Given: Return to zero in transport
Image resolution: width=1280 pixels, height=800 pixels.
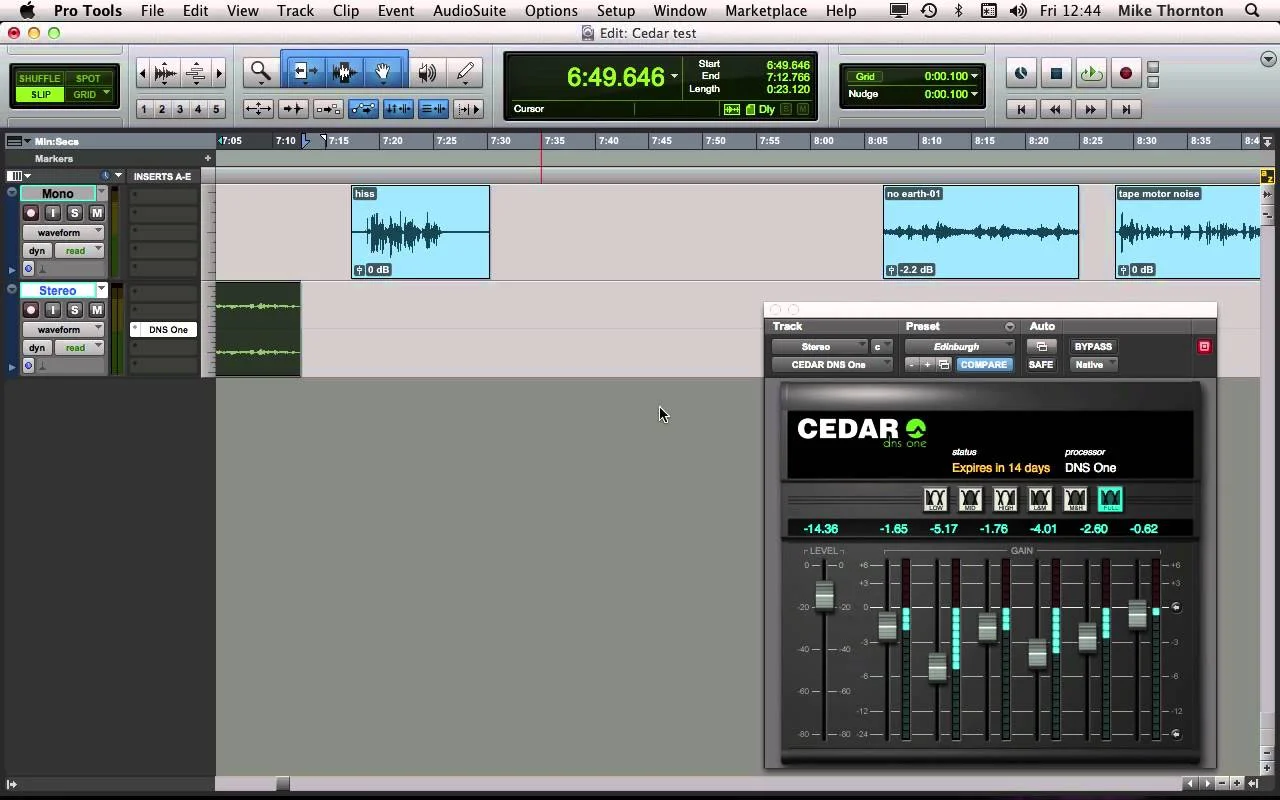Looking at the screenshot, I should click(1021, 109).
